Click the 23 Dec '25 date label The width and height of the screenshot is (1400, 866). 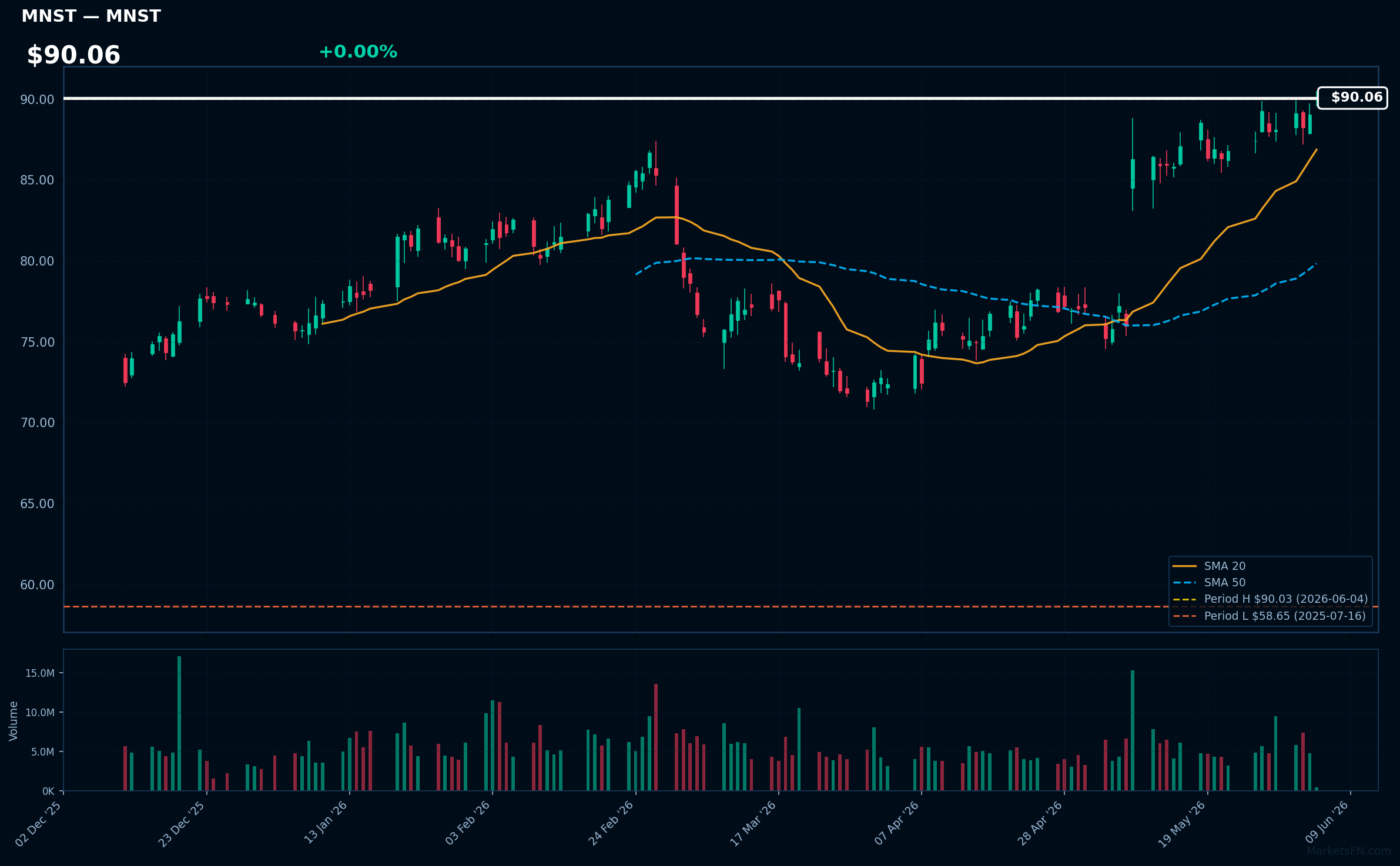coord(182,824)
